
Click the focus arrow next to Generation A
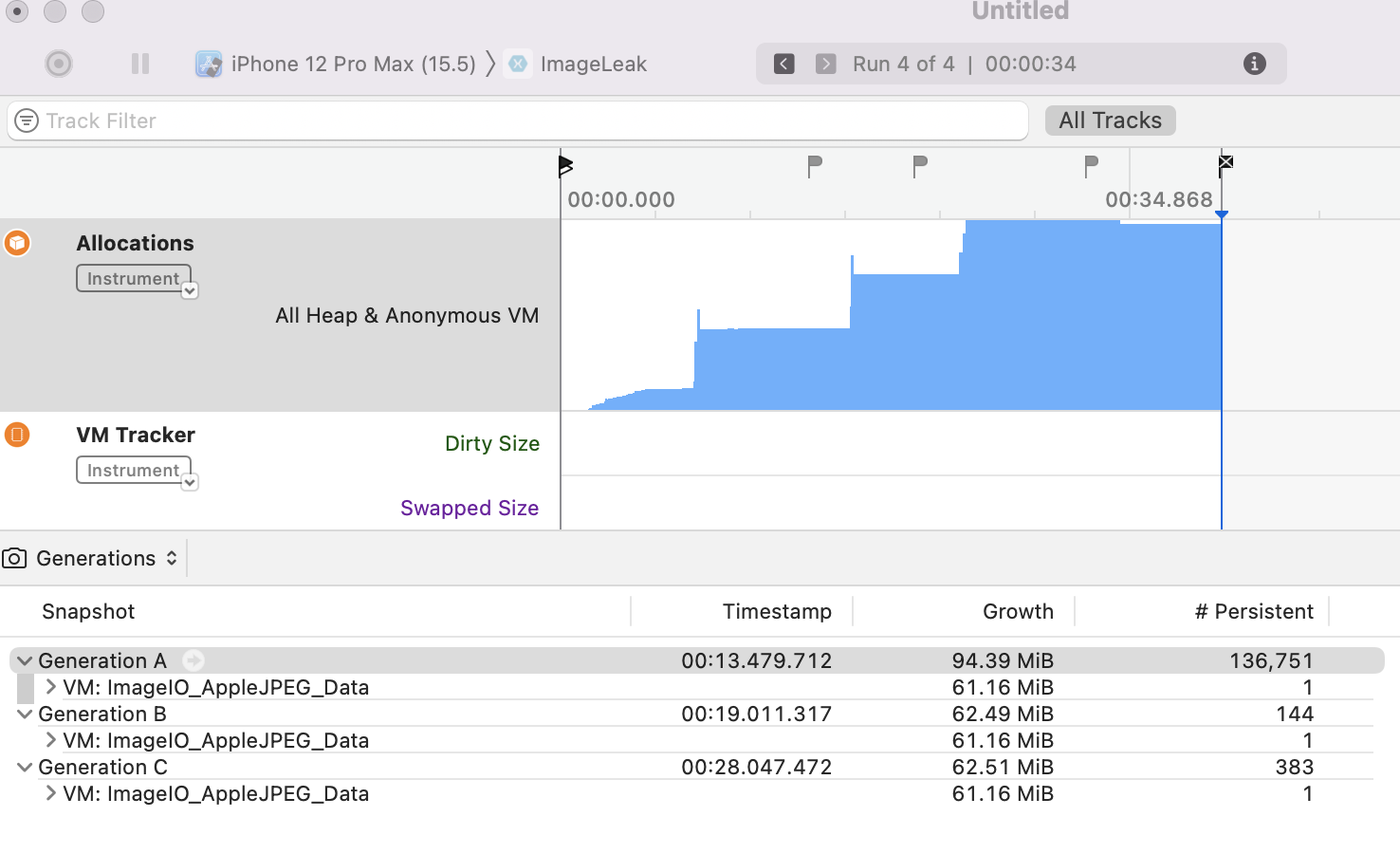click(193, 660)
